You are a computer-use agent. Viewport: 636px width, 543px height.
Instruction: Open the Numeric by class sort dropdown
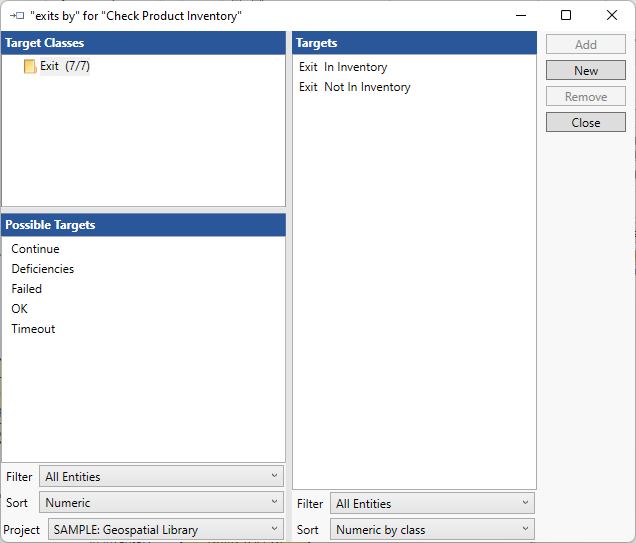431,530
